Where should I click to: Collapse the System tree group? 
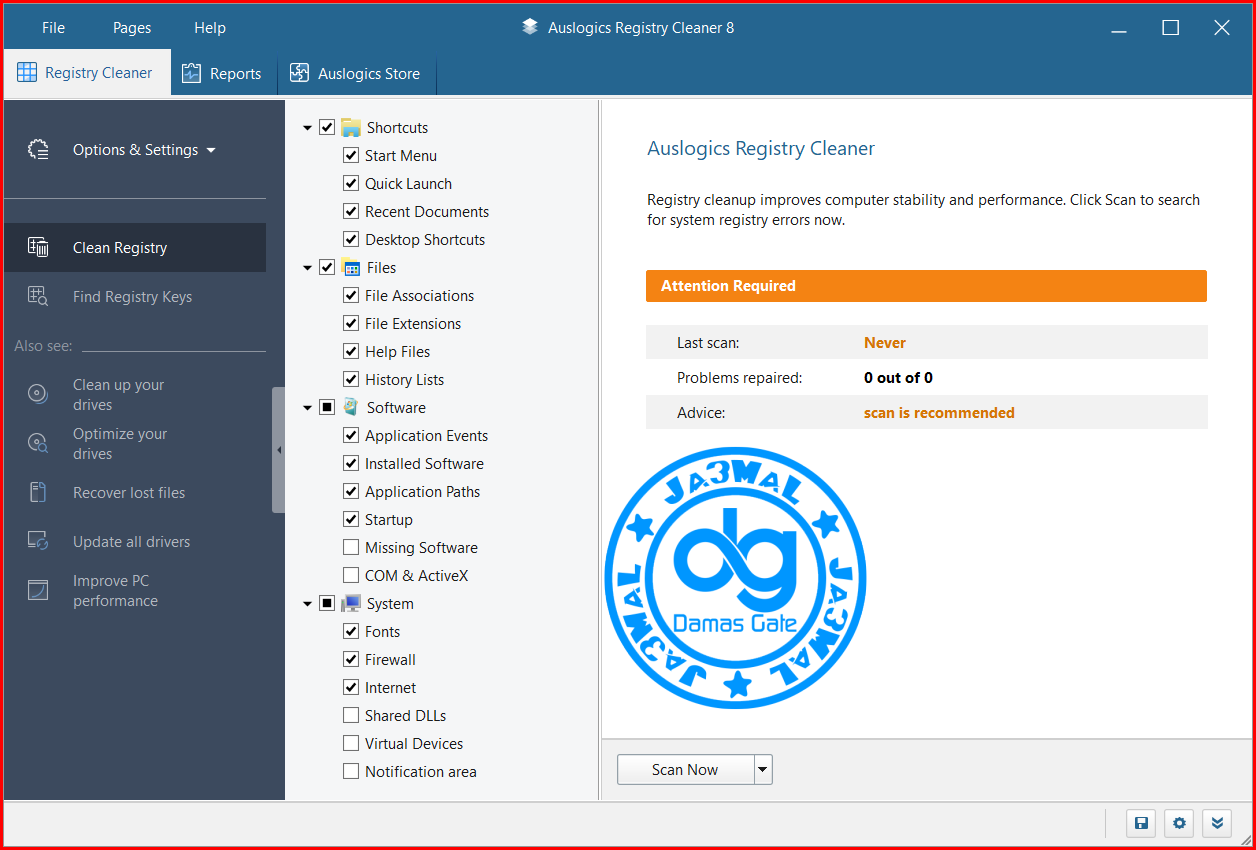[x=307, y=604]
